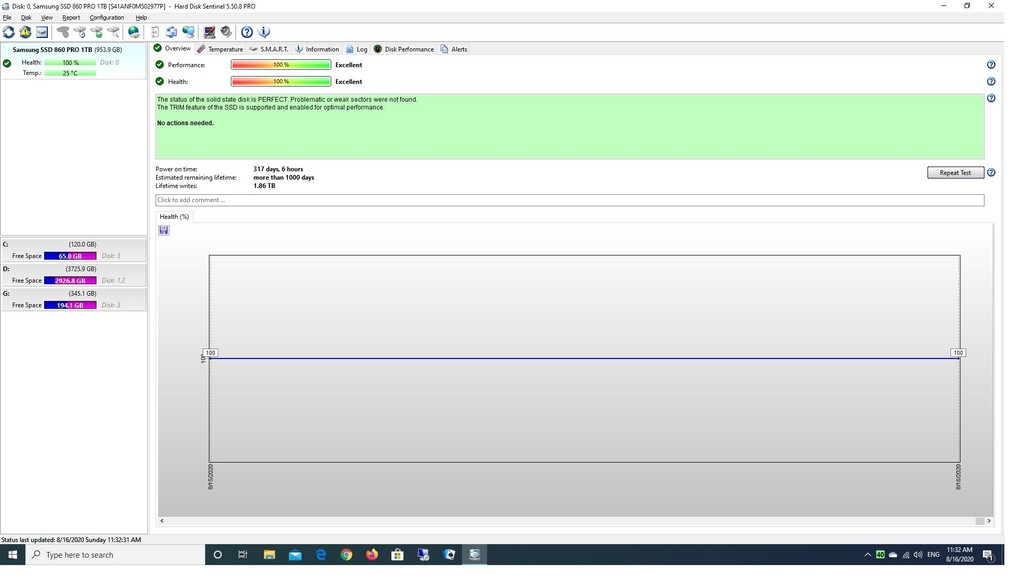
Task: Click the network computers toolbar icon
Action: [189, 32]
